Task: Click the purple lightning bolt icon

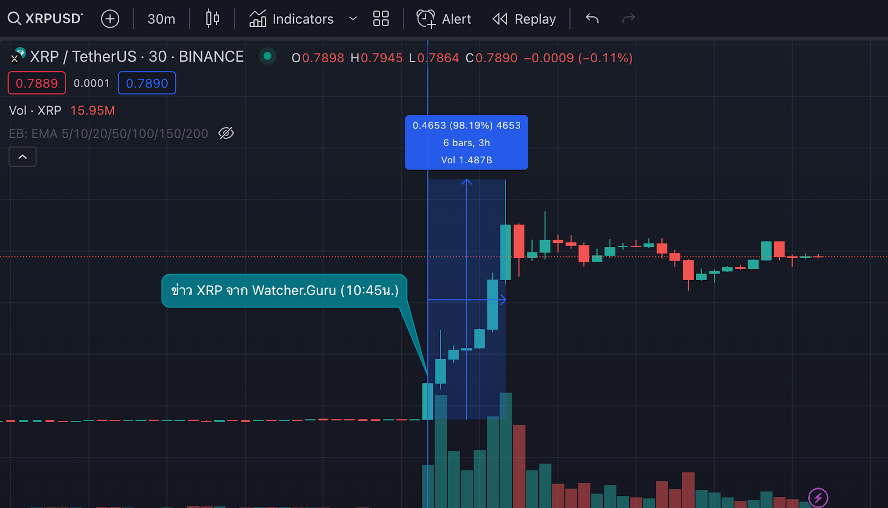Action: point(818,498)
